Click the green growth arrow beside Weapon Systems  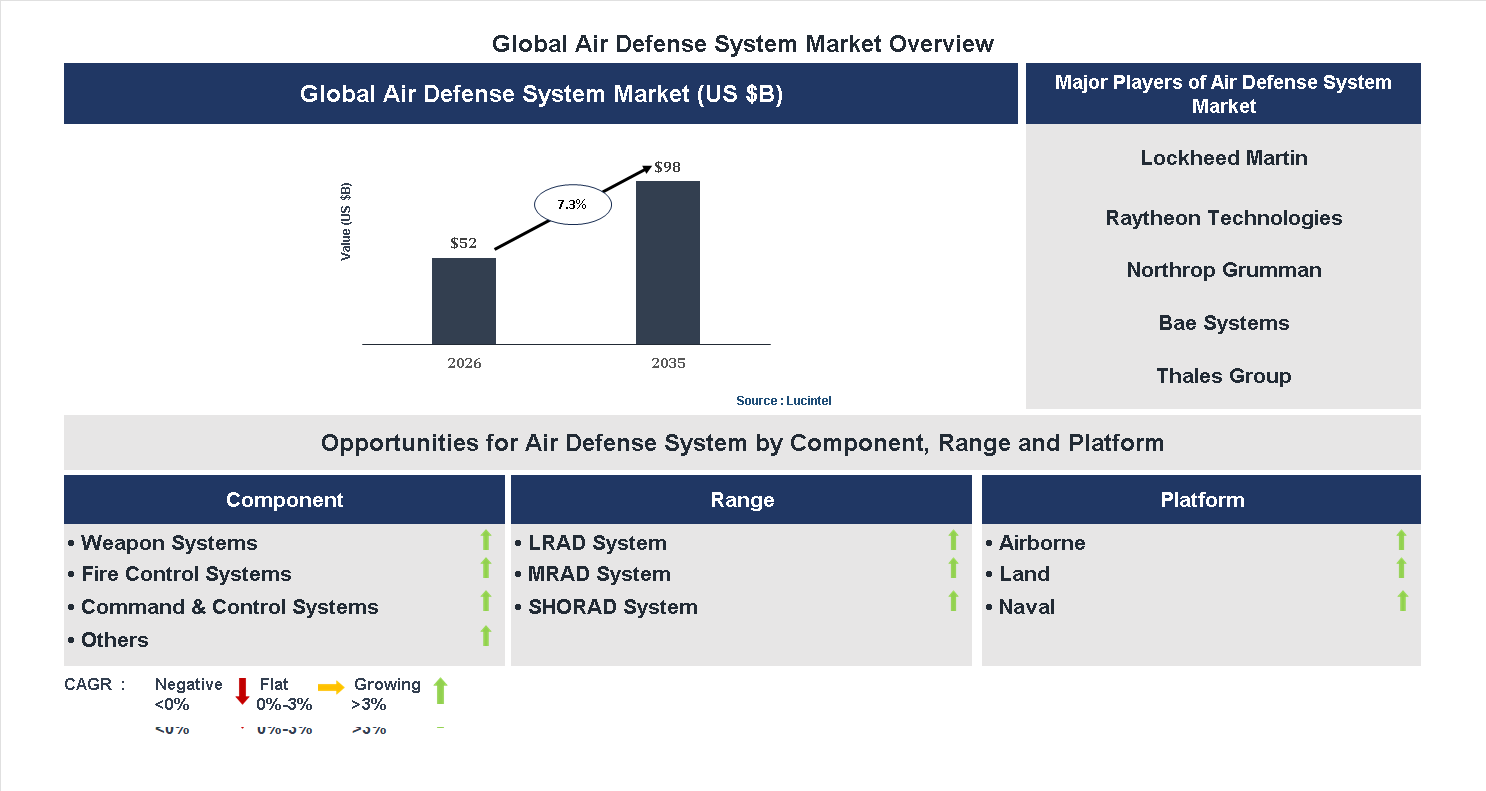tap(485, 540)
